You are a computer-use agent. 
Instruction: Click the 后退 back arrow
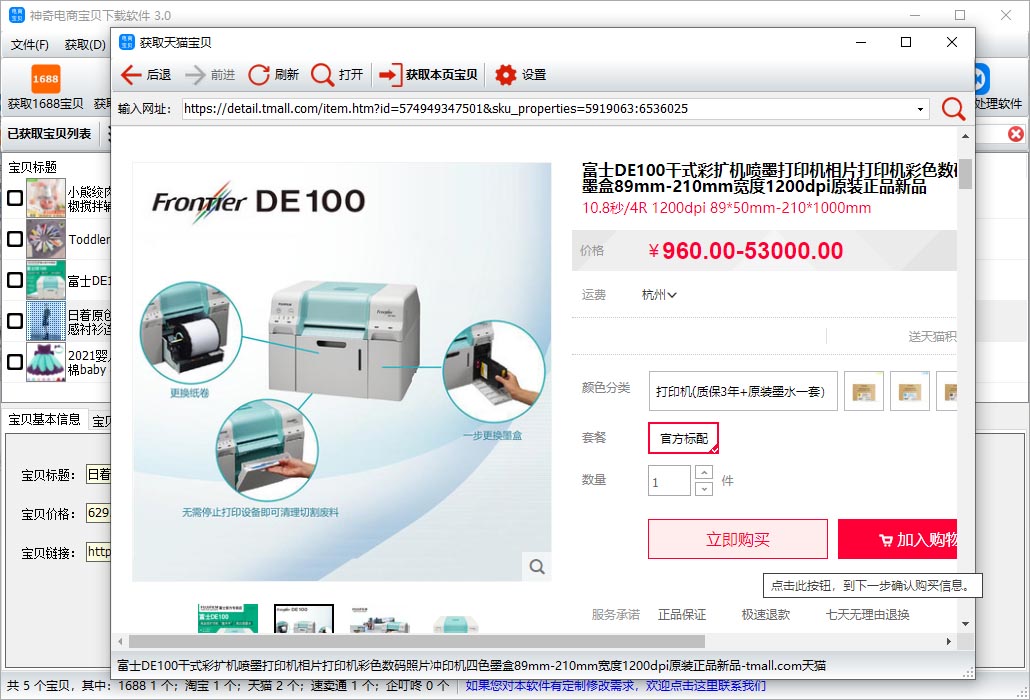pos(131,75)
